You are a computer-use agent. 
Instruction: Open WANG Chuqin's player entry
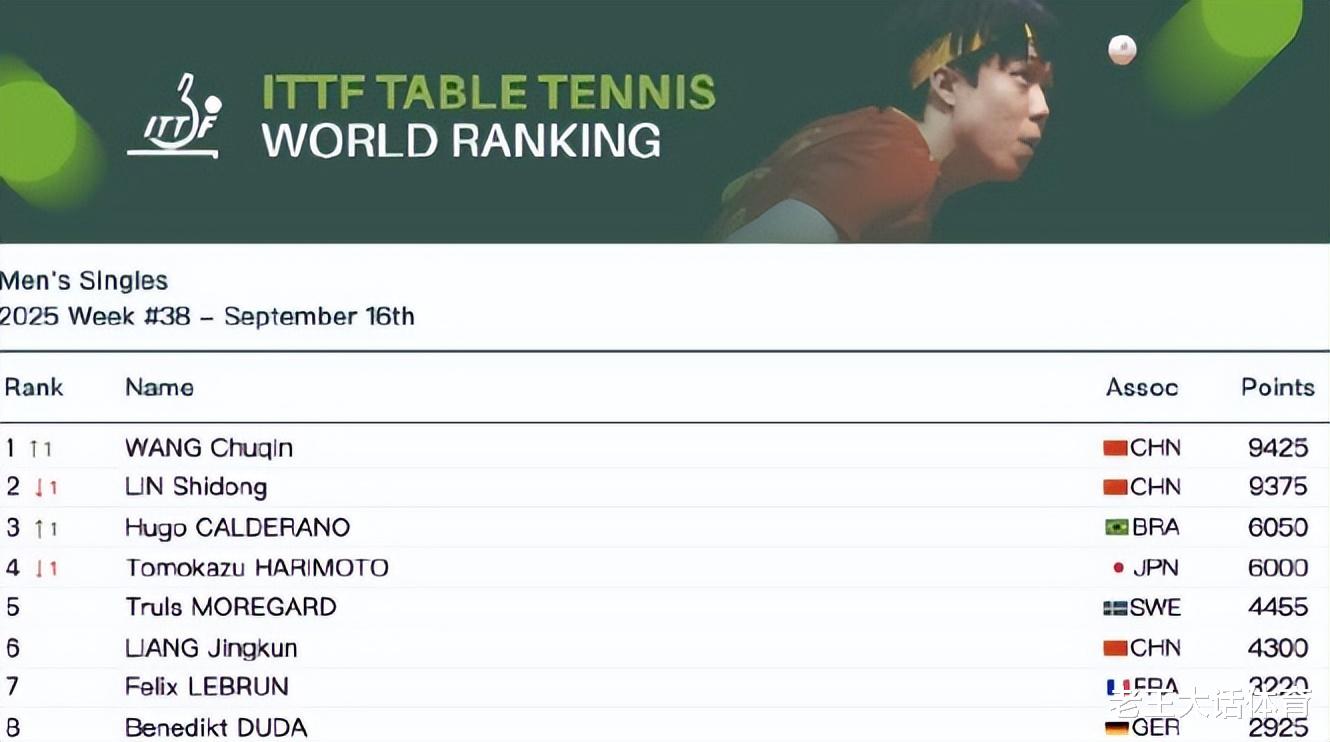pyautogui.click(x=209, y=447)
